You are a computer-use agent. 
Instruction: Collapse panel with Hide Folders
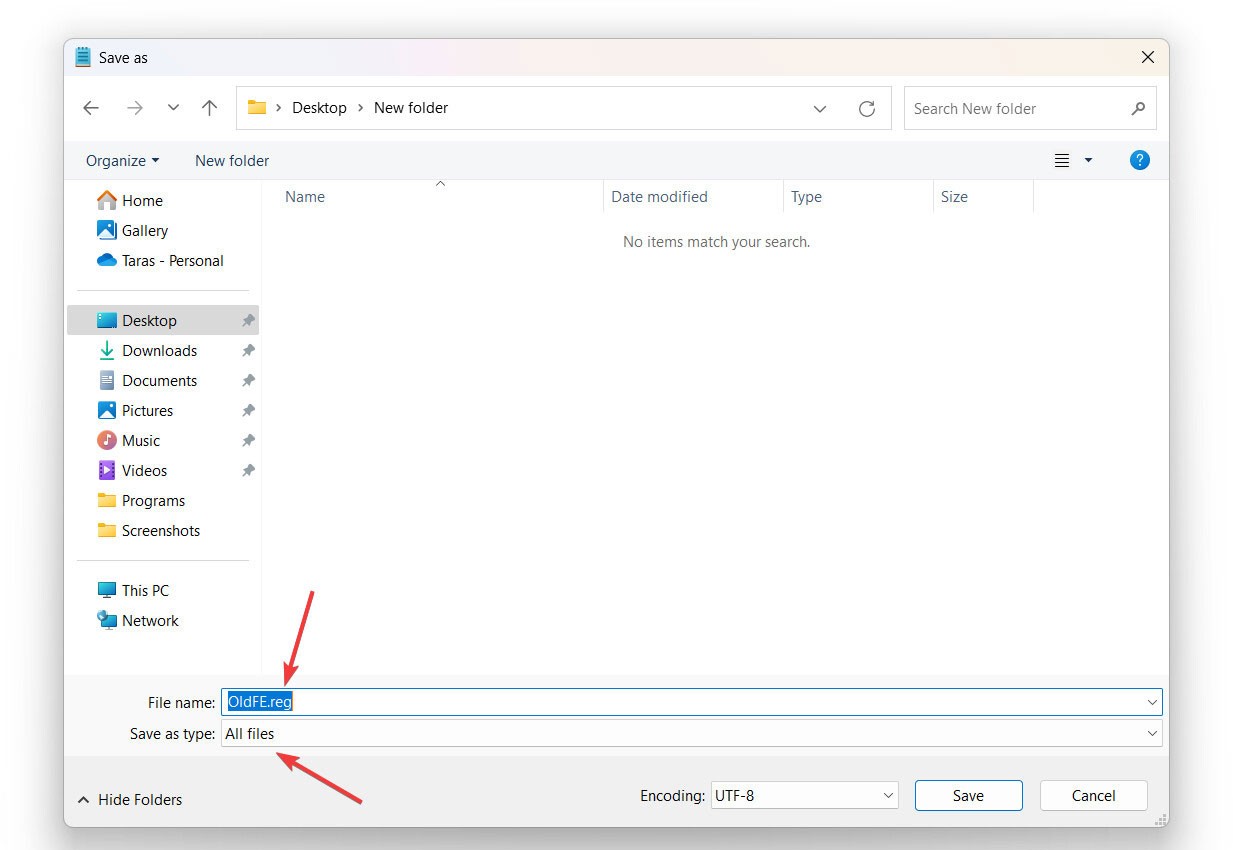point(130,799)
